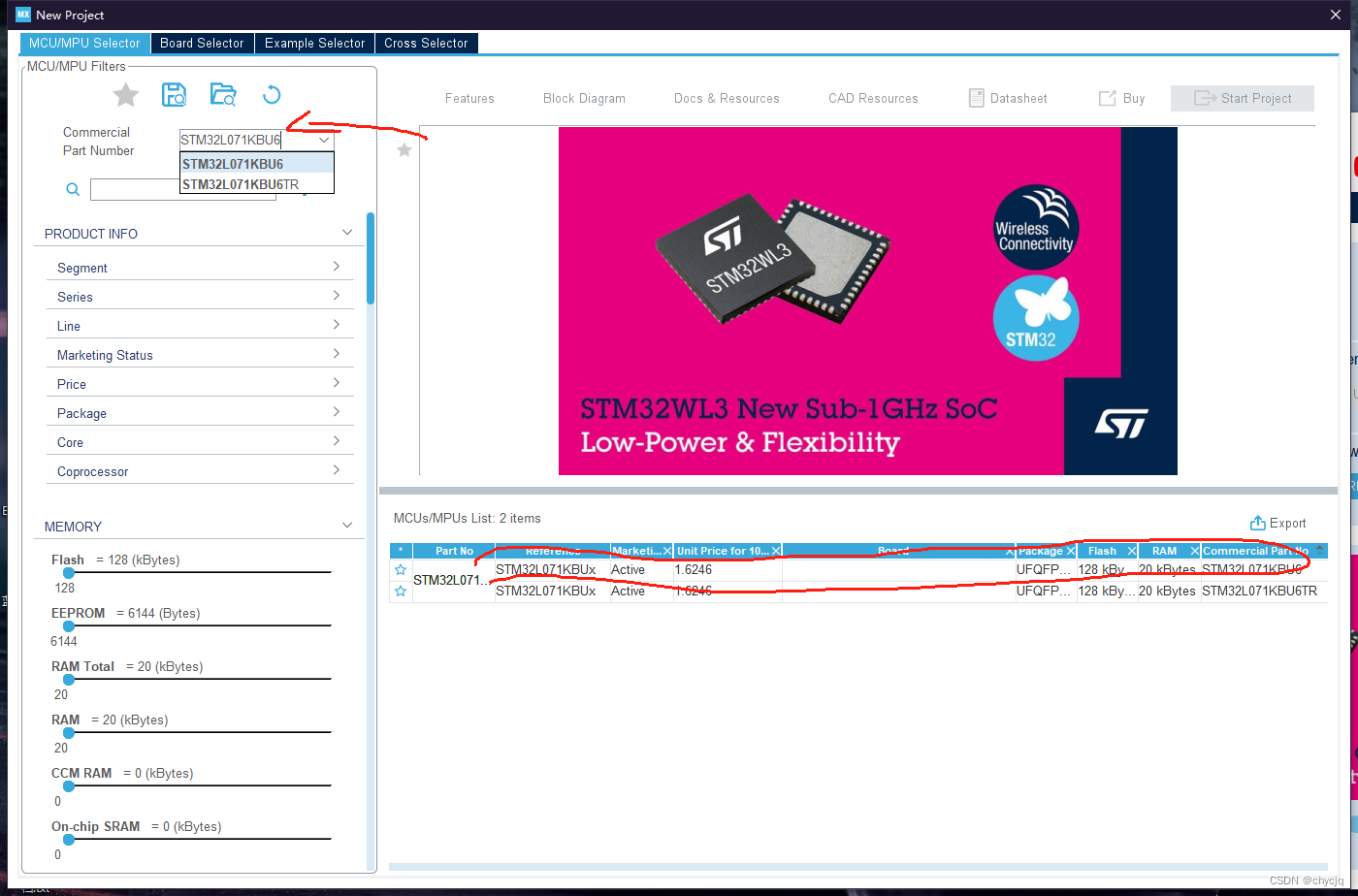Click the Datasheet document icon
The image size is (1358, 896).
pyautogui.click(x=977, y=98)
